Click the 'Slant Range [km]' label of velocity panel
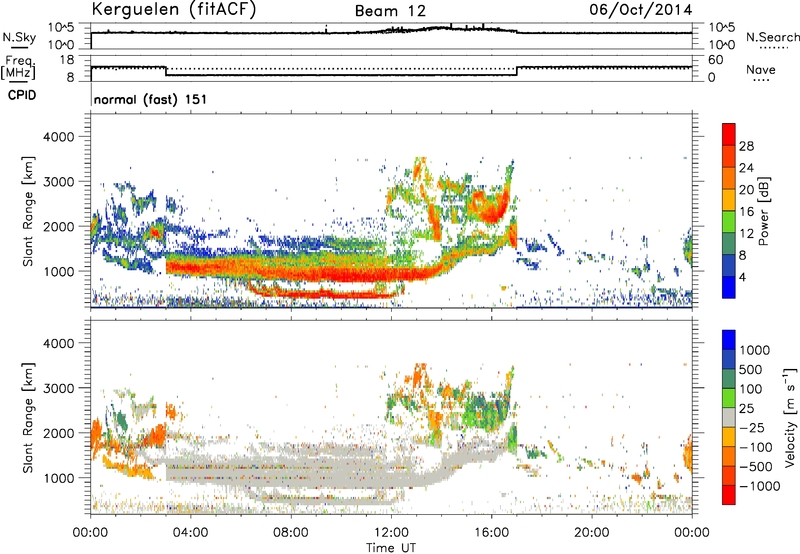The image size is (800, 554). point(28,418)
